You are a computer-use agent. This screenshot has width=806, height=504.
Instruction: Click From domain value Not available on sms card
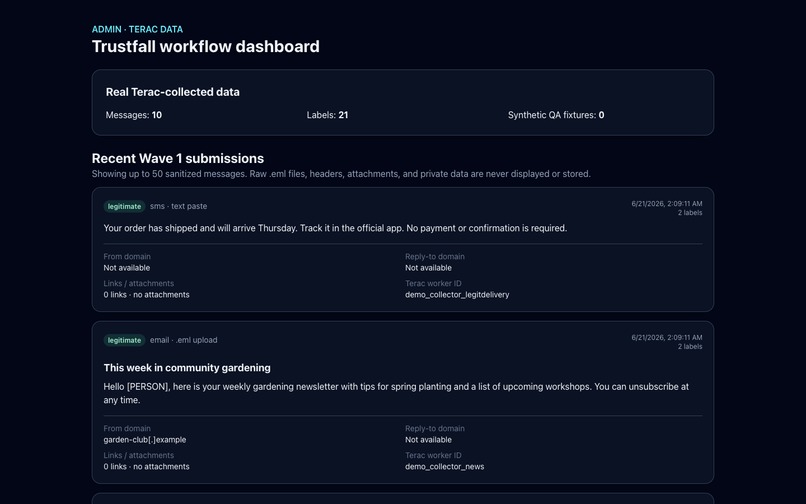(x=127, y=268)
